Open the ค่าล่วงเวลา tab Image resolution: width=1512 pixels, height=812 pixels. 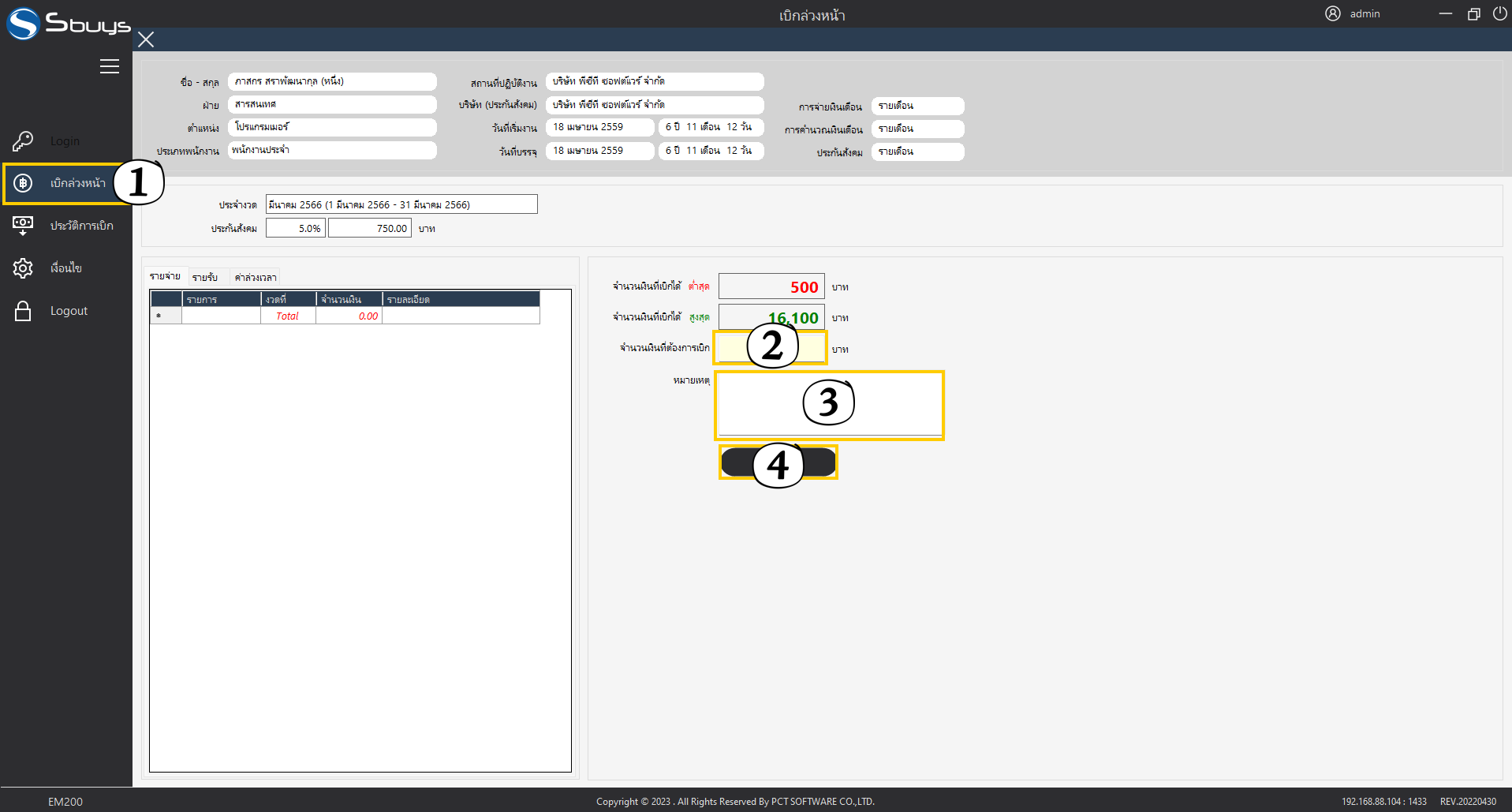tap(256, 277)
